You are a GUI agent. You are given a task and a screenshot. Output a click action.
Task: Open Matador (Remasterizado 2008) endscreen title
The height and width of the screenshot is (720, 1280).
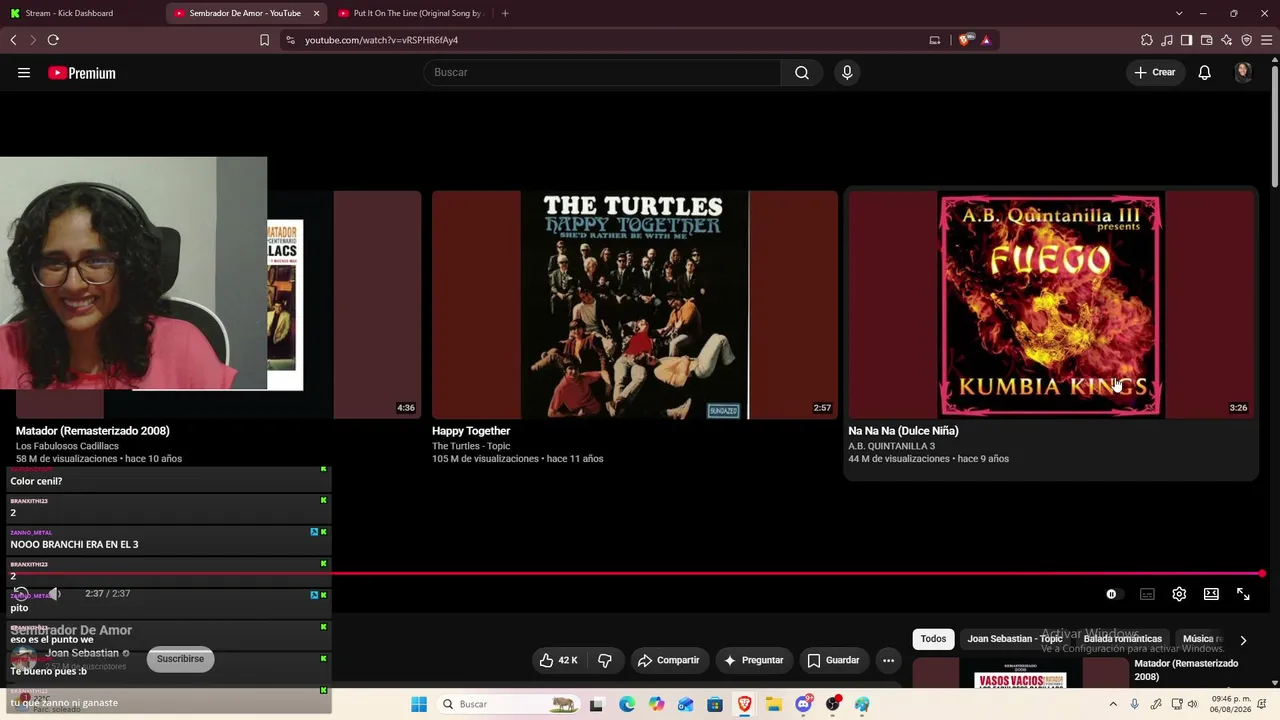coord(93,431)
